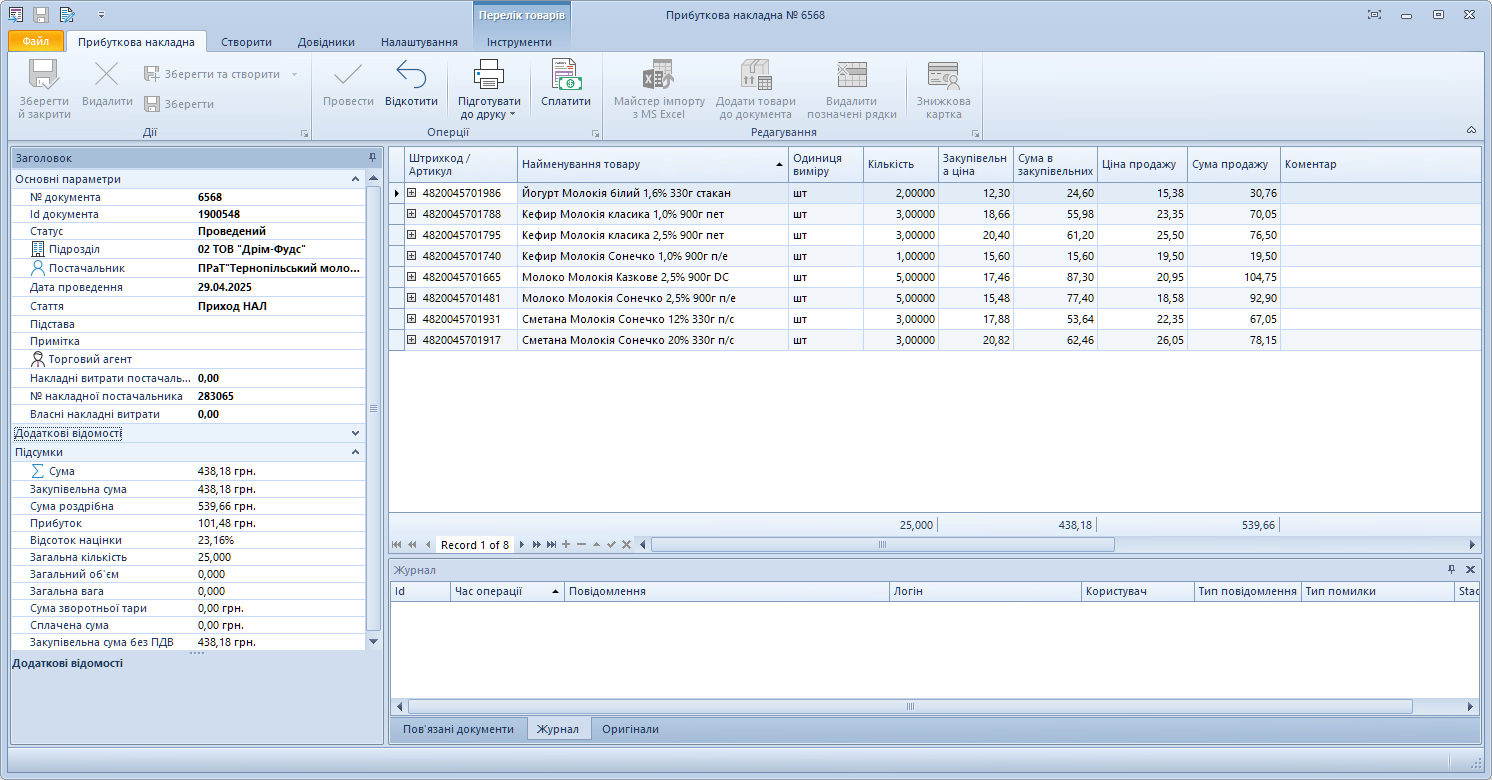
Task: Click the cancel edit X in navigator
Action: [x=626, y=545]
